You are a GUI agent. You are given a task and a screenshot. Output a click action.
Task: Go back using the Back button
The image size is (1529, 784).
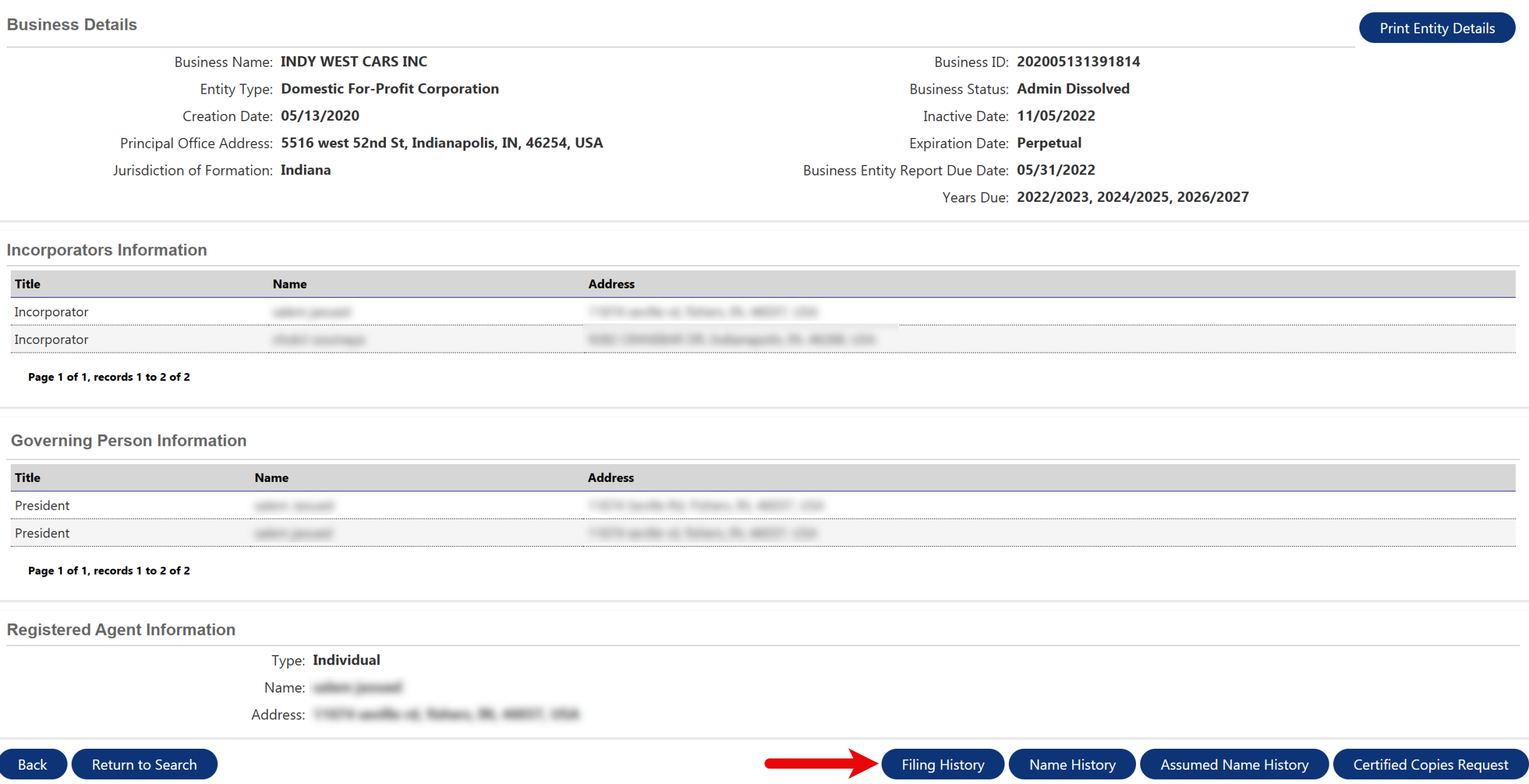coord(32,764)
